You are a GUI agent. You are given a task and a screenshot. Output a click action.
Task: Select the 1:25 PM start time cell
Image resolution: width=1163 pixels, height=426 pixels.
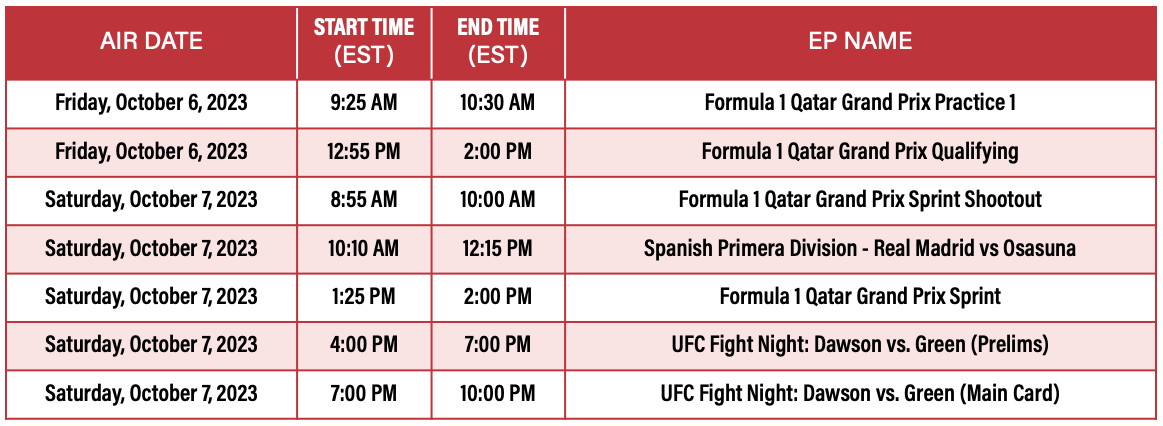pos(364,297)
